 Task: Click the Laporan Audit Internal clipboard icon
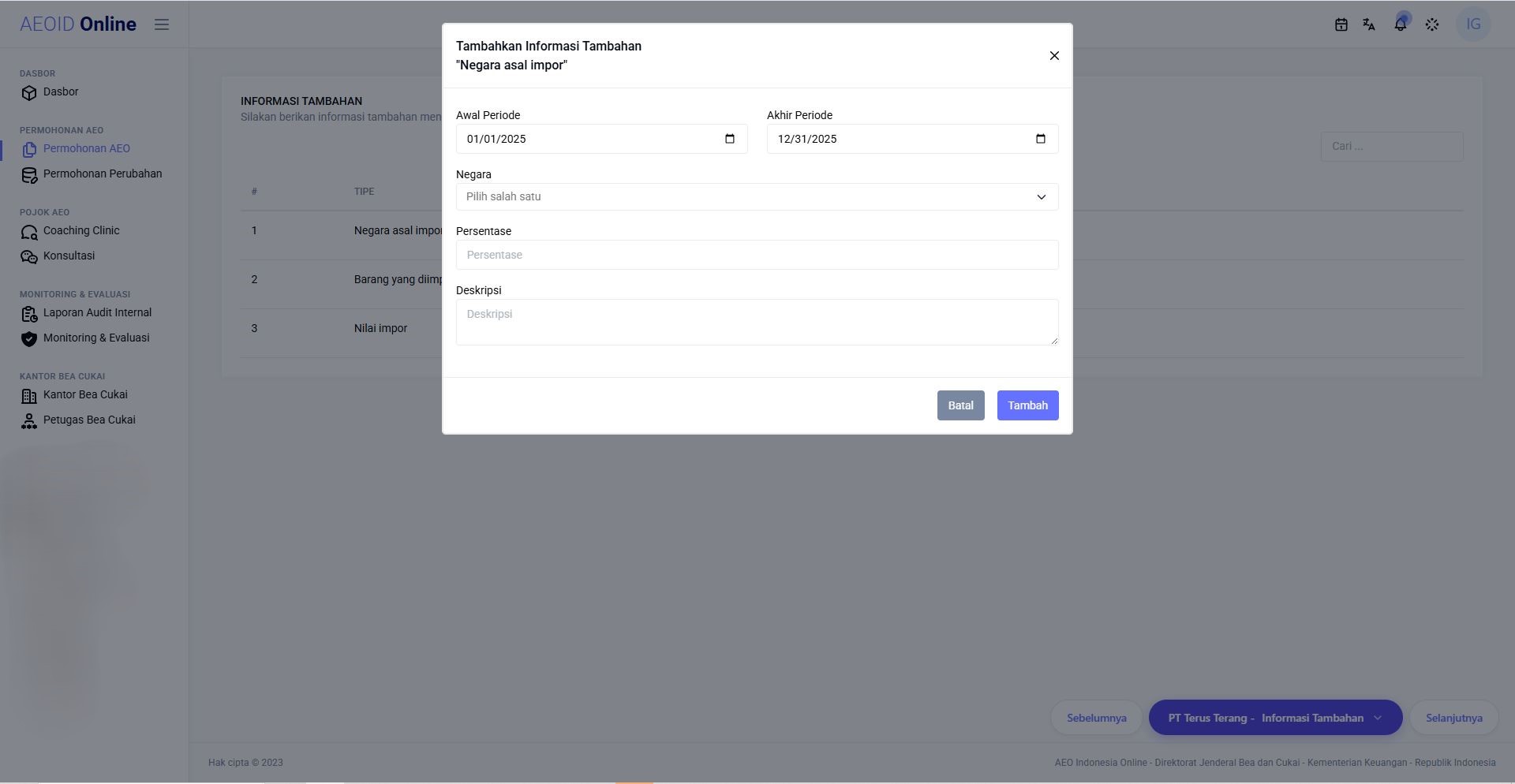tap(29, 314)
